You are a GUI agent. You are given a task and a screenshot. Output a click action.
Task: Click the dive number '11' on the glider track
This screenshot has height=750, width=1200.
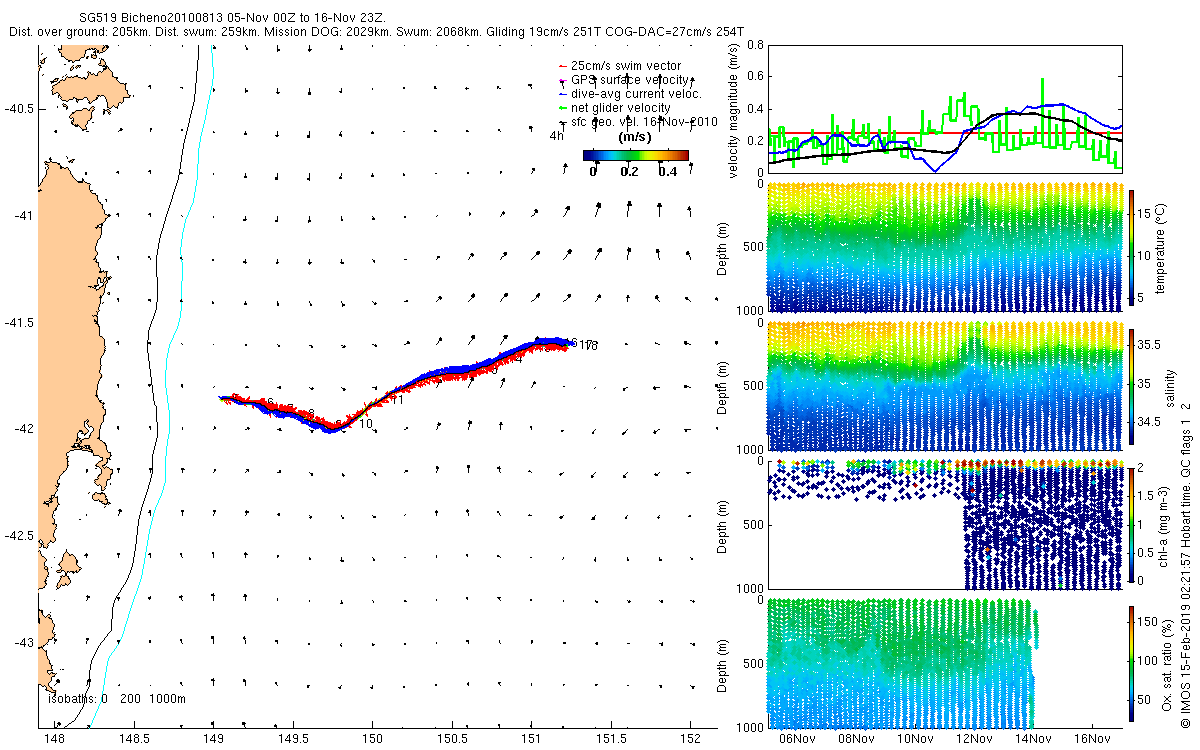pyautogui.click(x=397, y=401)
